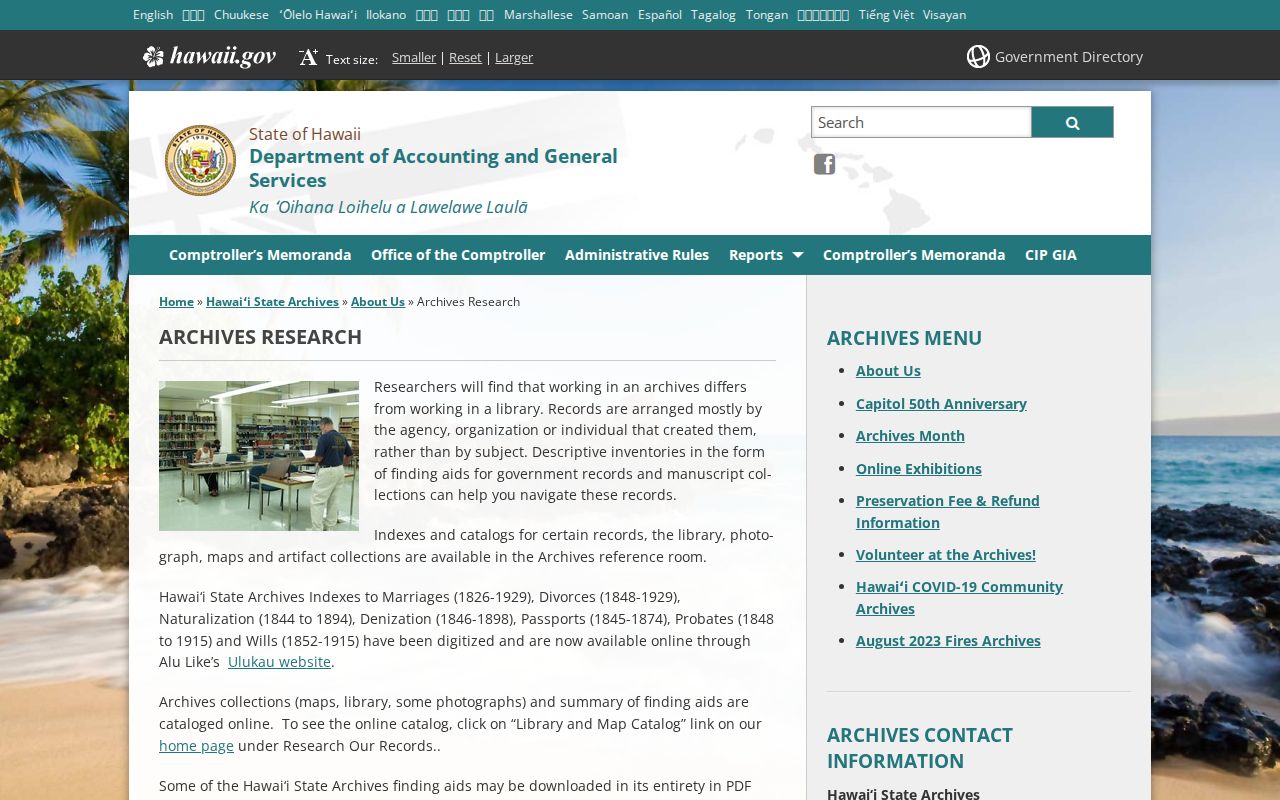Expand the Reports dropdown menu
Image resolution: width=1280 pixels, height=800 pixels.
click(766, 255)
